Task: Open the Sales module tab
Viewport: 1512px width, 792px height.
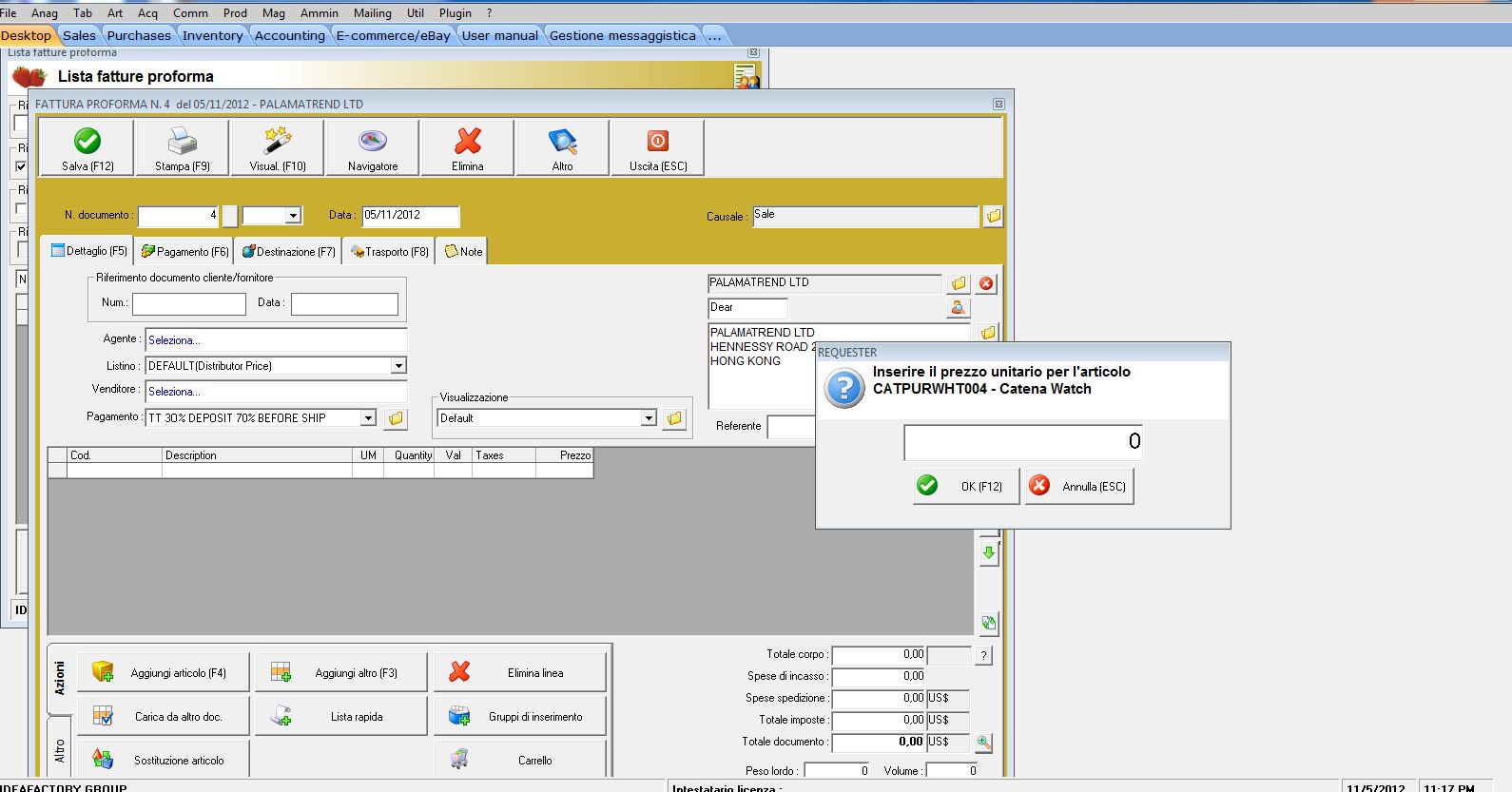Action: 80,35
